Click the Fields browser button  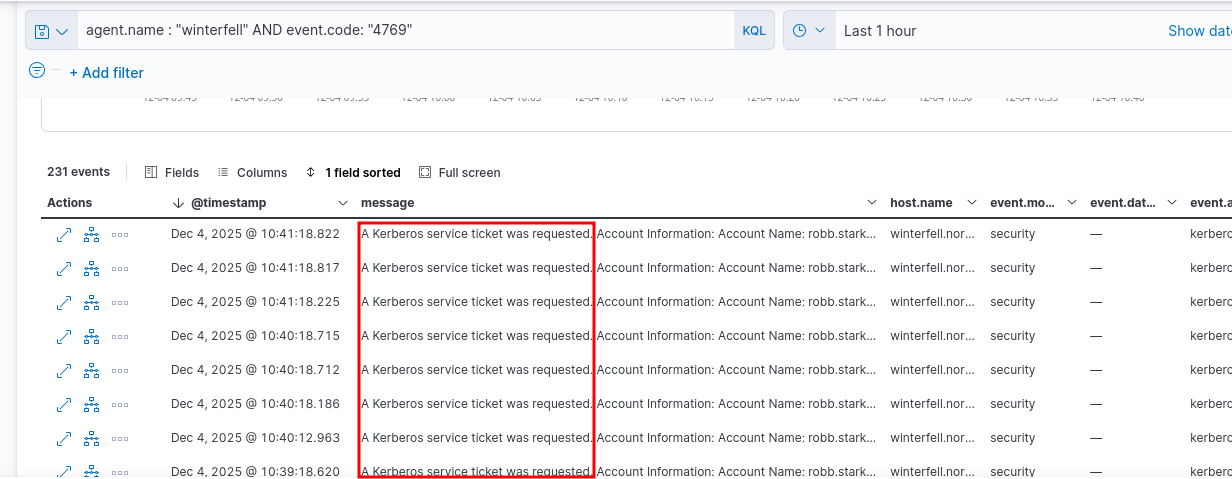[172, 173]
